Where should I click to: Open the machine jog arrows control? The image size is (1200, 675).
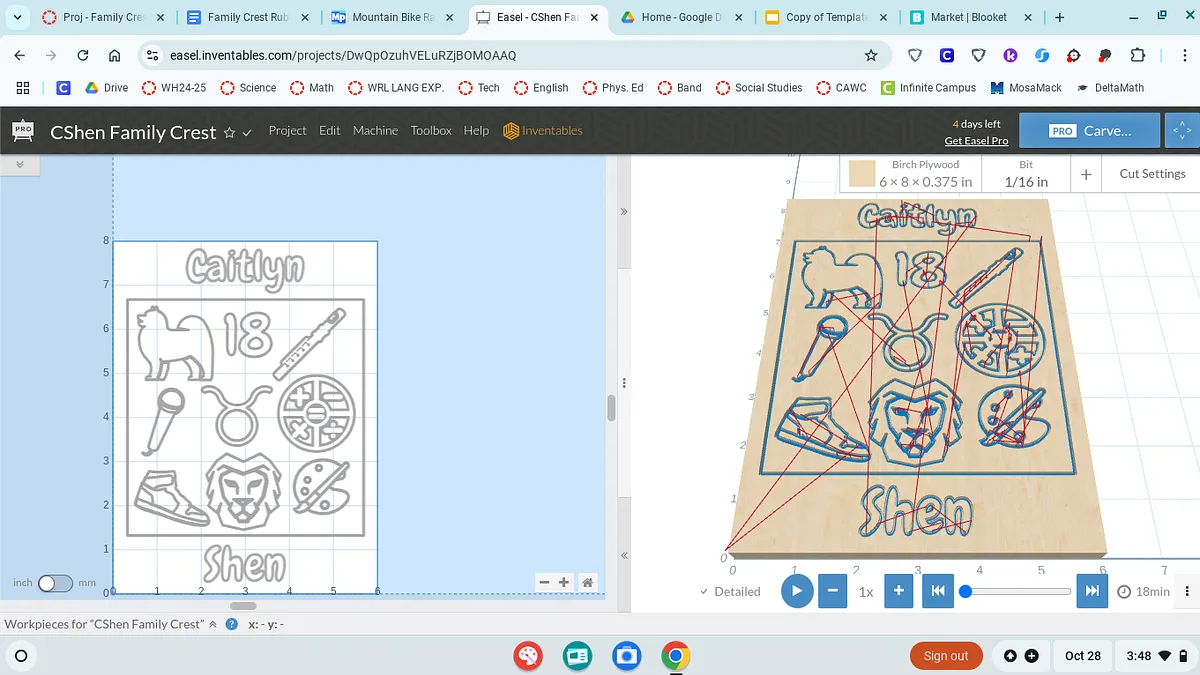point(1181,131)
